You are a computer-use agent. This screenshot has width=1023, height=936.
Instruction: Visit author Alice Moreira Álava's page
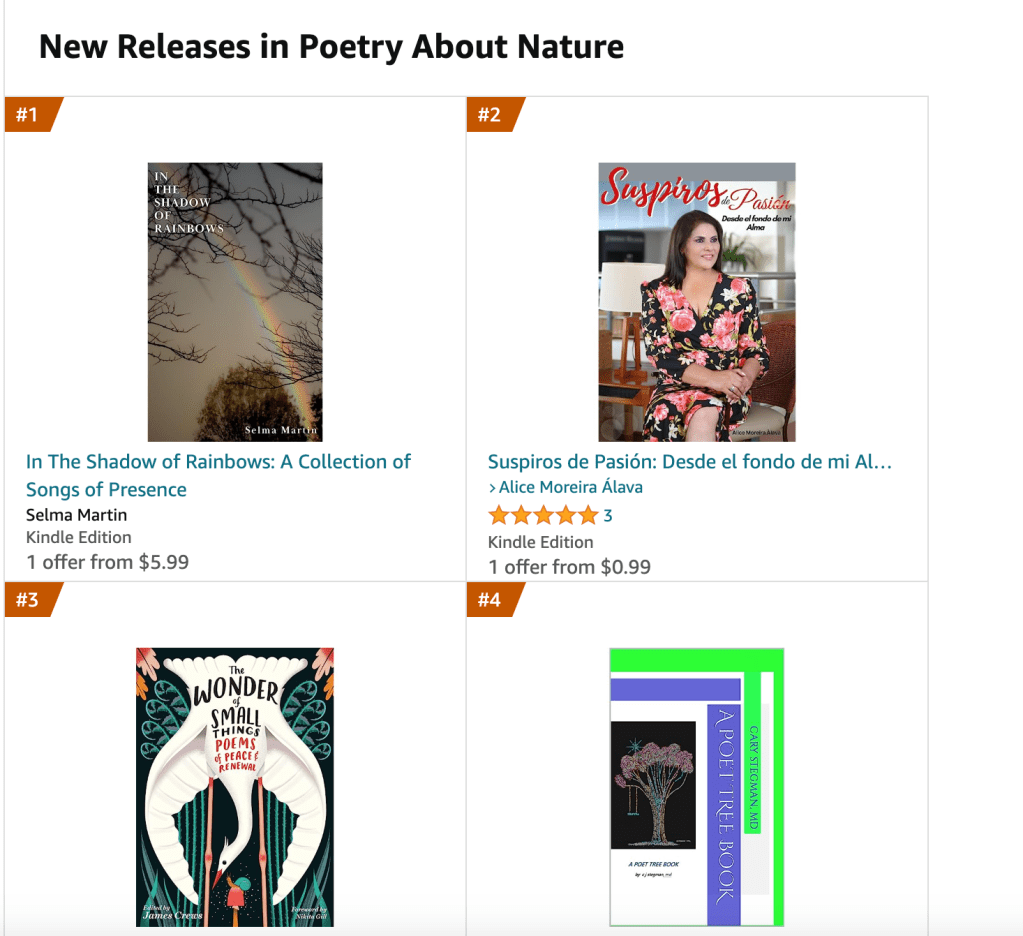[570, 488]
